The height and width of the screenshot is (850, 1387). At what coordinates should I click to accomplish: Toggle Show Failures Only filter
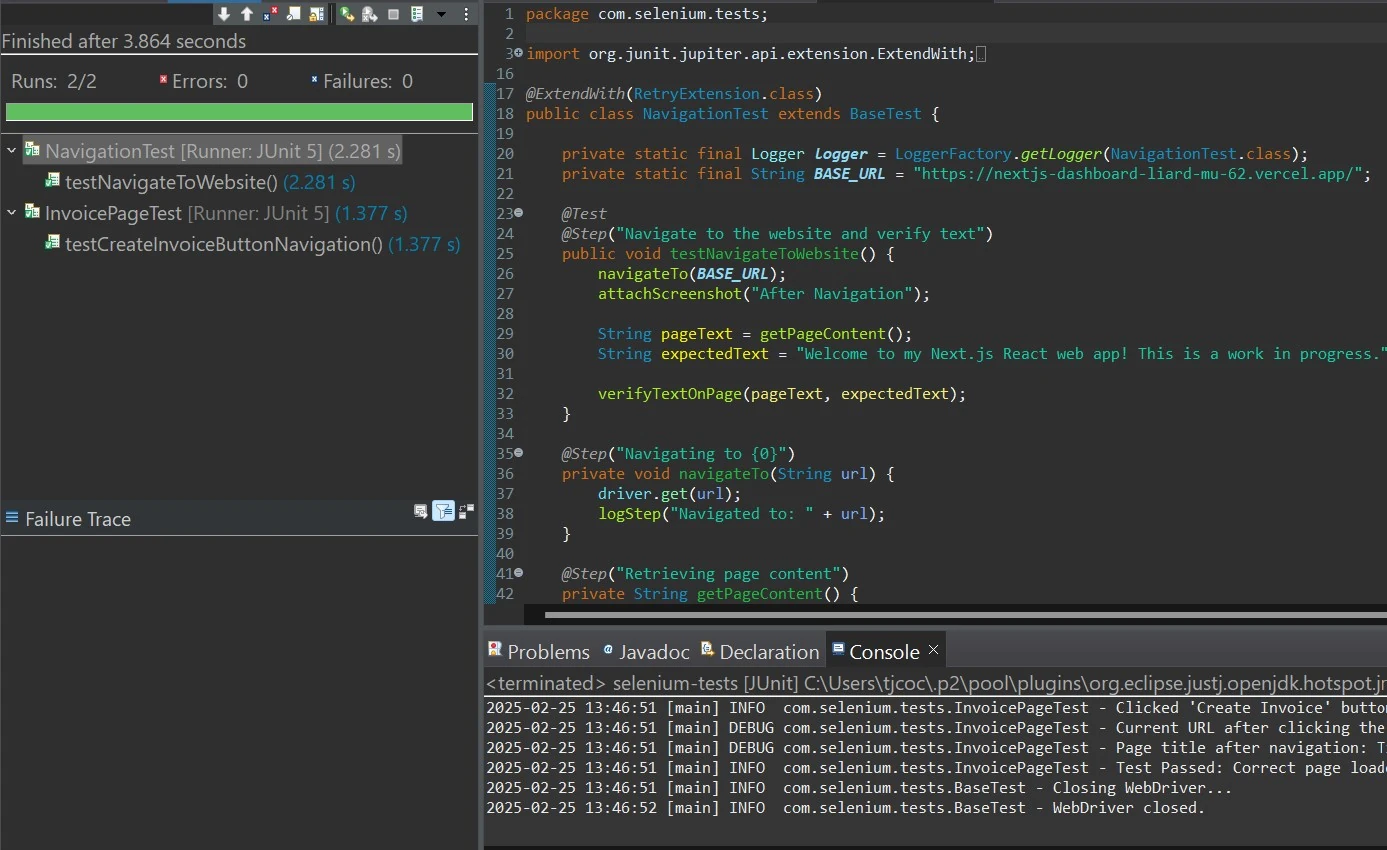pyautogui.click(x=271, y=14)
